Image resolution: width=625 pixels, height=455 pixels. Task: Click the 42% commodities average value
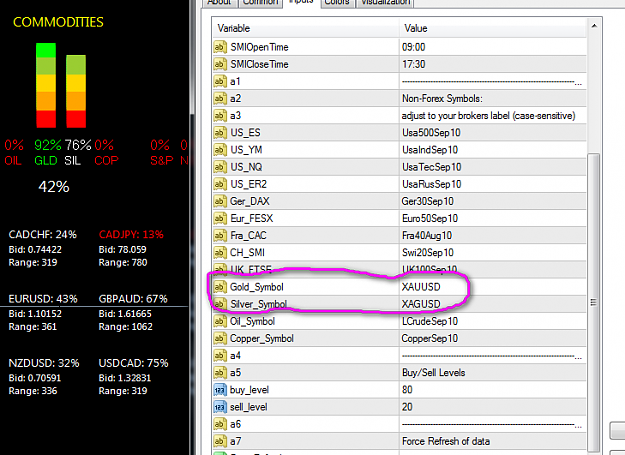point(54,186)
